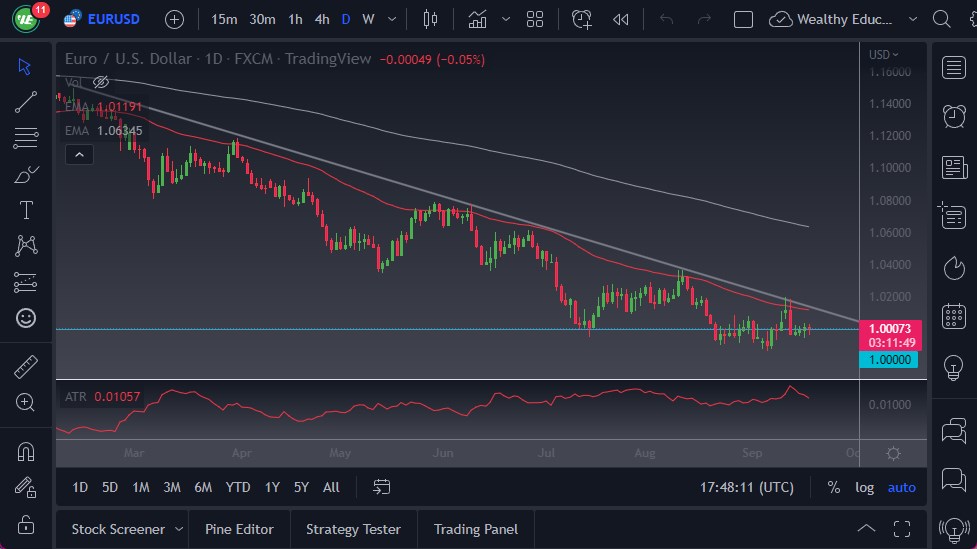
Task: Open the emoji icons tool
Action: pos(26,318)
